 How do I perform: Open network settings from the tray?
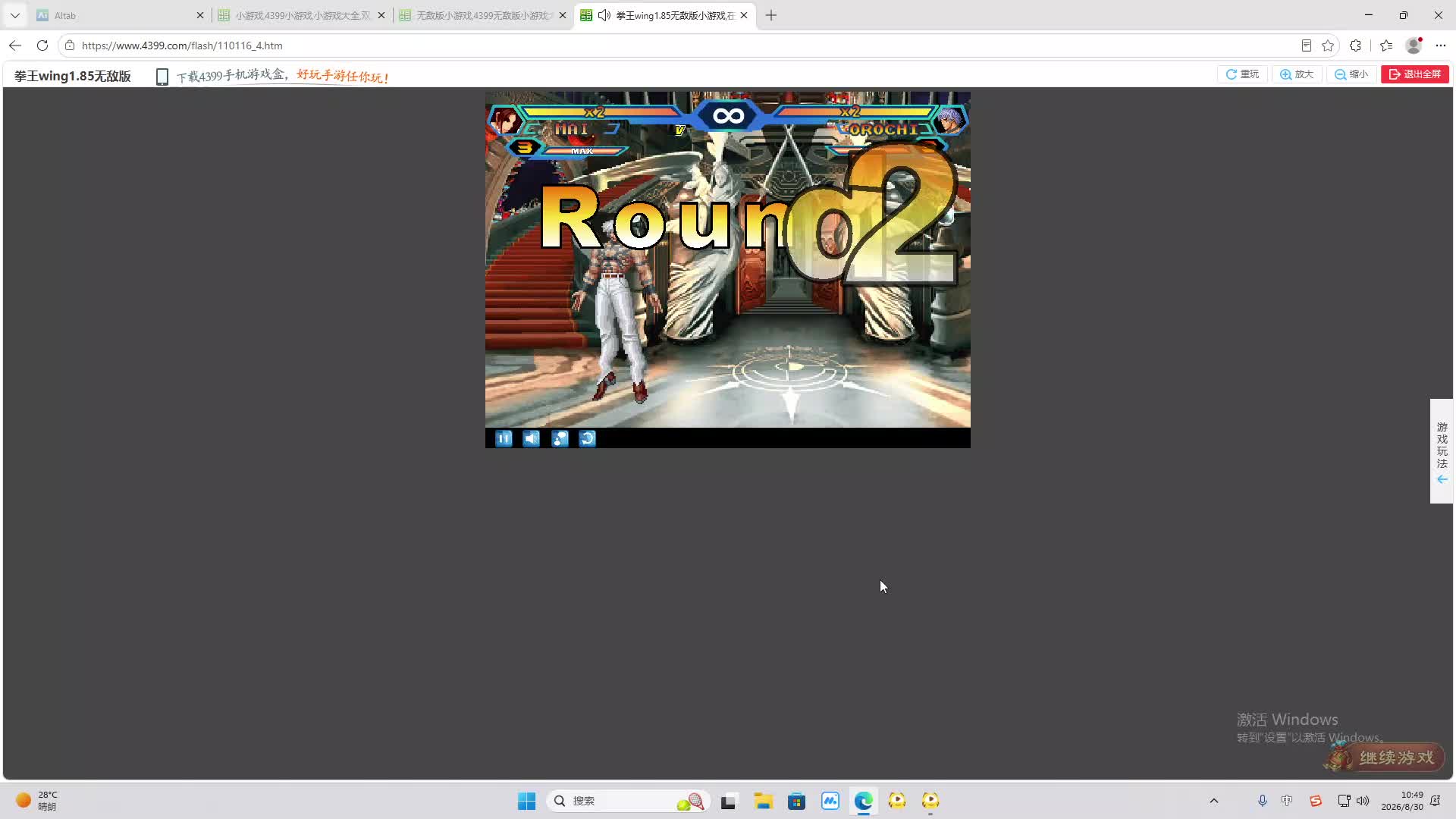(1344, 801)
